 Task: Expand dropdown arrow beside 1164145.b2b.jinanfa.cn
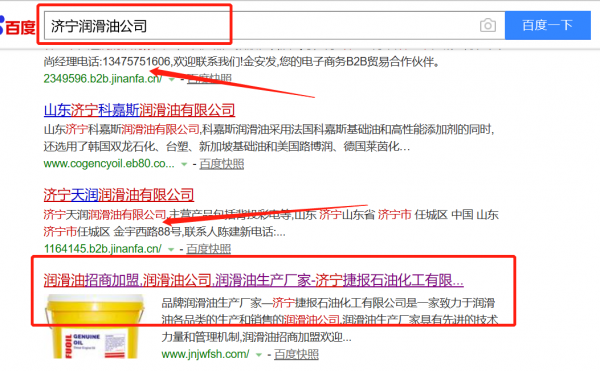click(171, 249)
